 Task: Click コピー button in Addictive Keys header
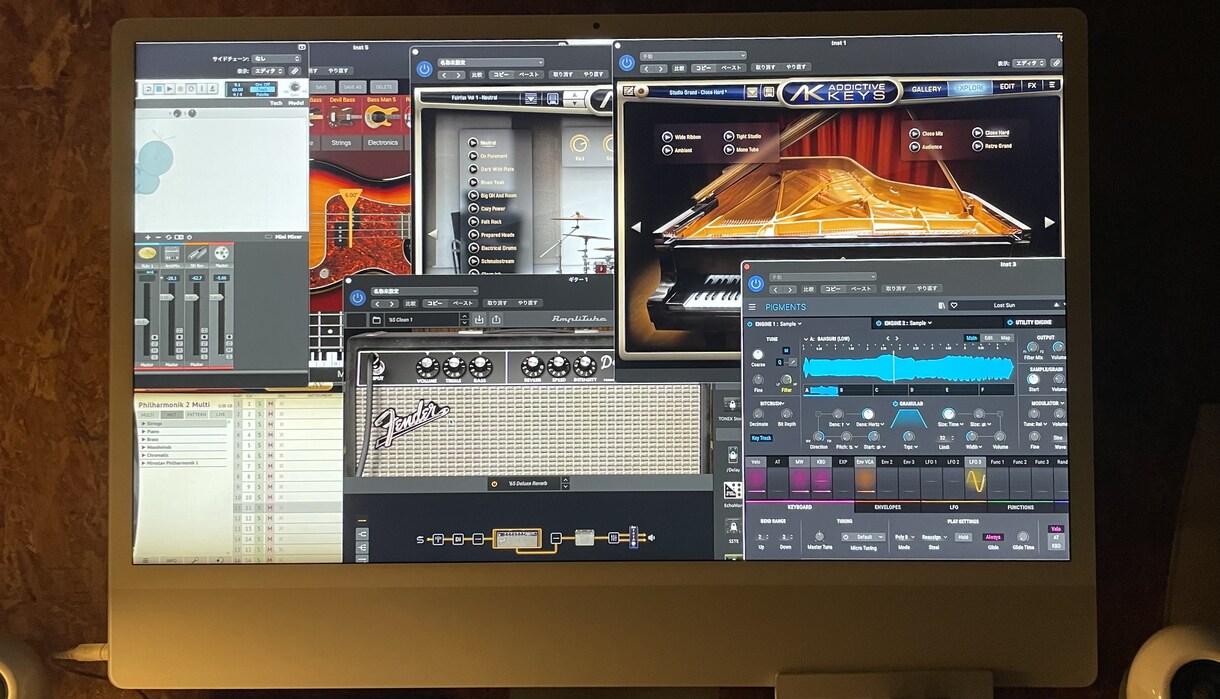[704, 68]
